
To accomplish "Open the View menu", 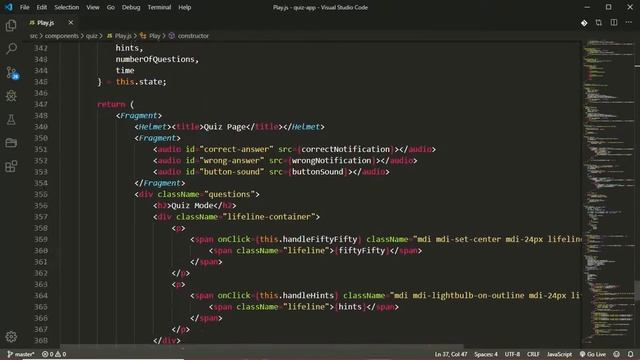I will [x=93, y=7].
